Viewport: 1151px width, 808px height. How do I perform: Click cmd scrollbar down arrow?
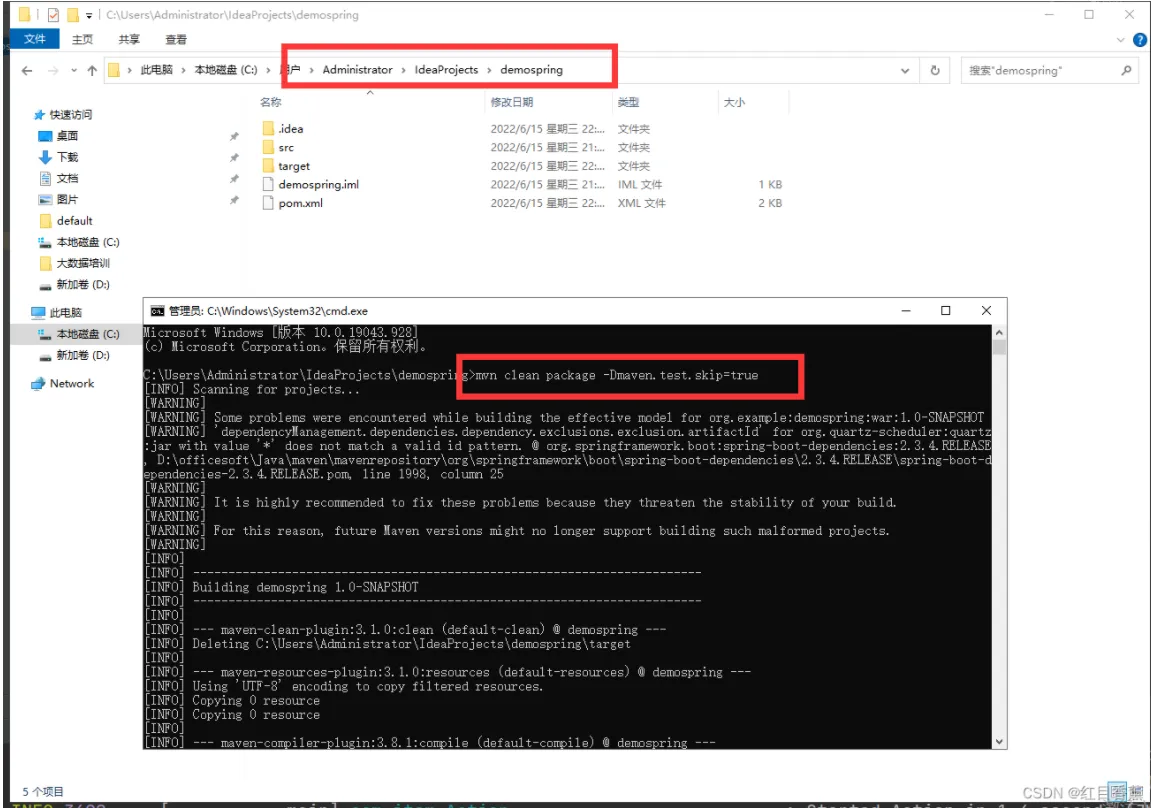999,742
